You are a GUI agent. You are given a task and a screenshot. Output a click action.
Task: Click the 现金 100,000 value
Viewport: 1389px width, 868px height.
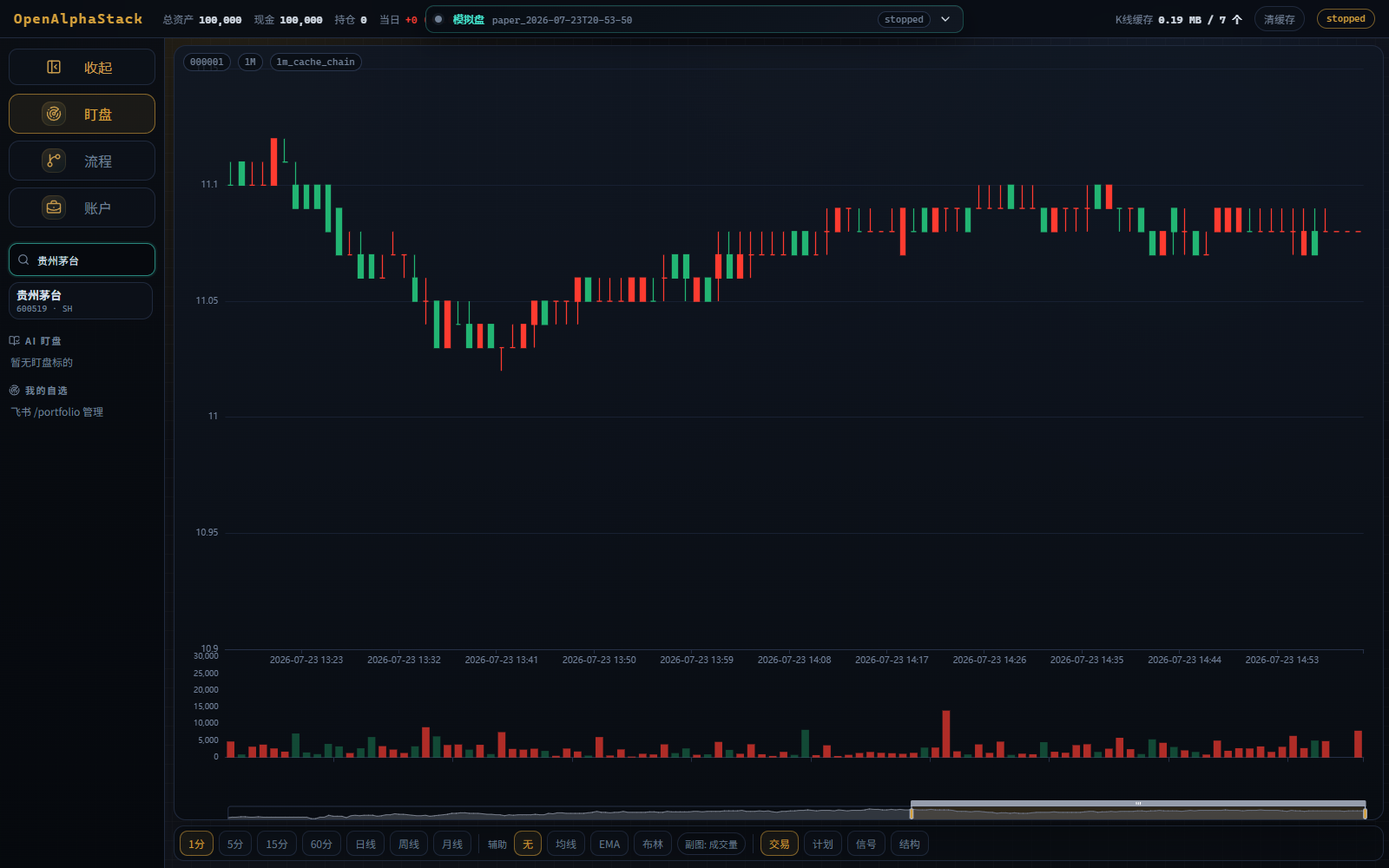(x=301, y=19)
